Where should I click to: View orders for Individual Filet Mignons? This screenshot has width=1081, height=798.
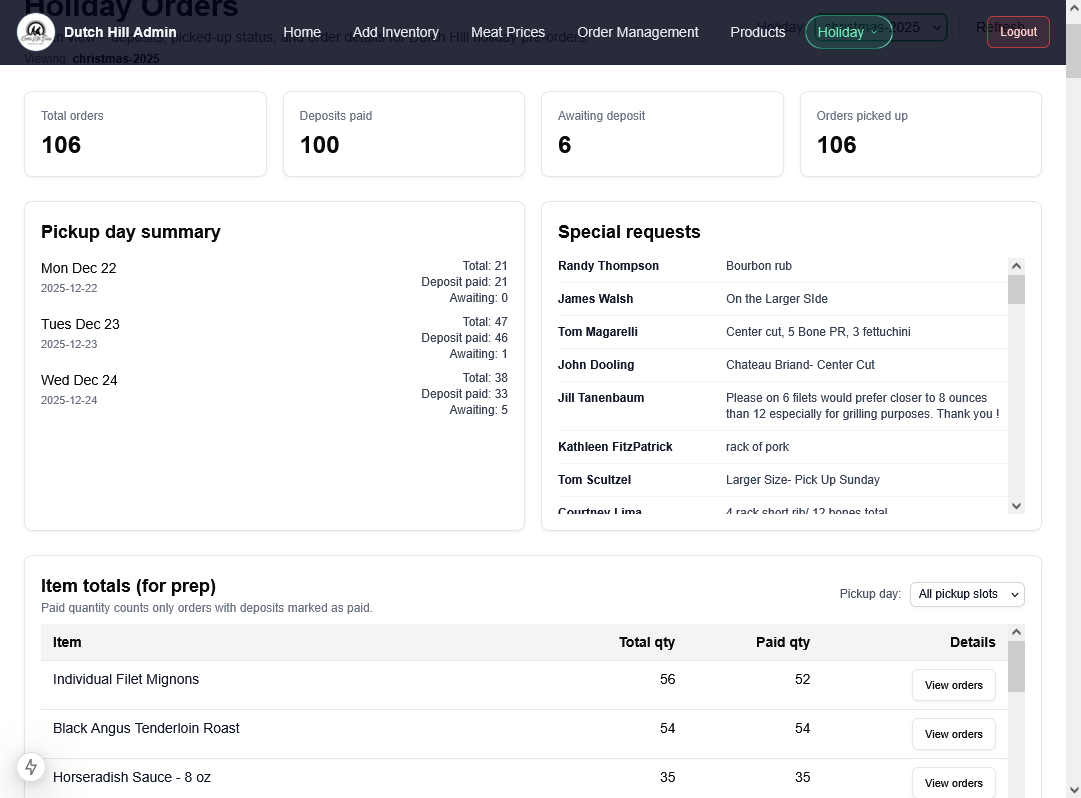click(x=953, y=685)
